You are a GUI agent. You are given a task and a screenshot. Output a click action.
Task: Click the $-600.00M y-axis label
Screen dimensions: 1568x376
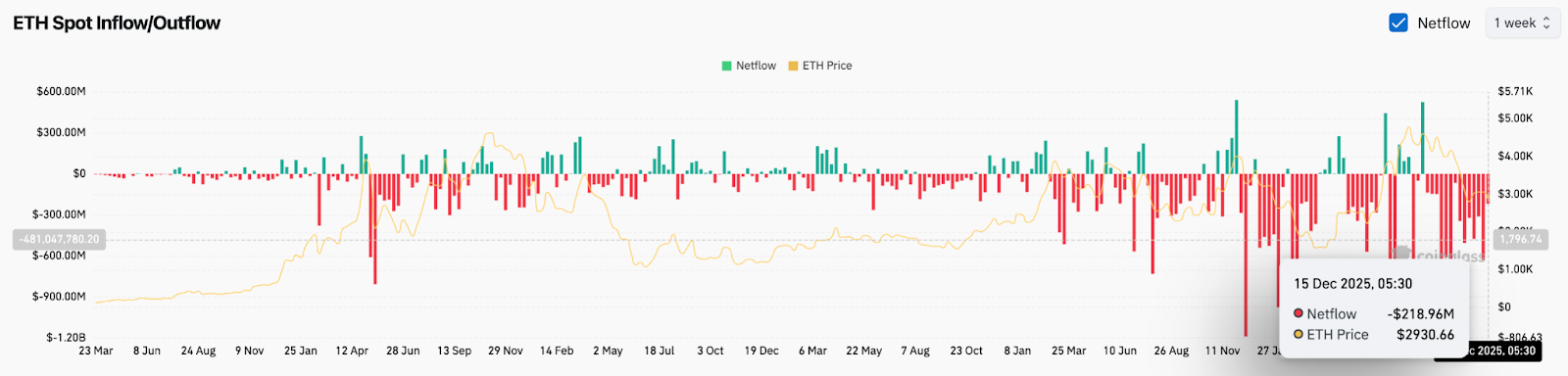pyautogui.click(x=59, y=256)
